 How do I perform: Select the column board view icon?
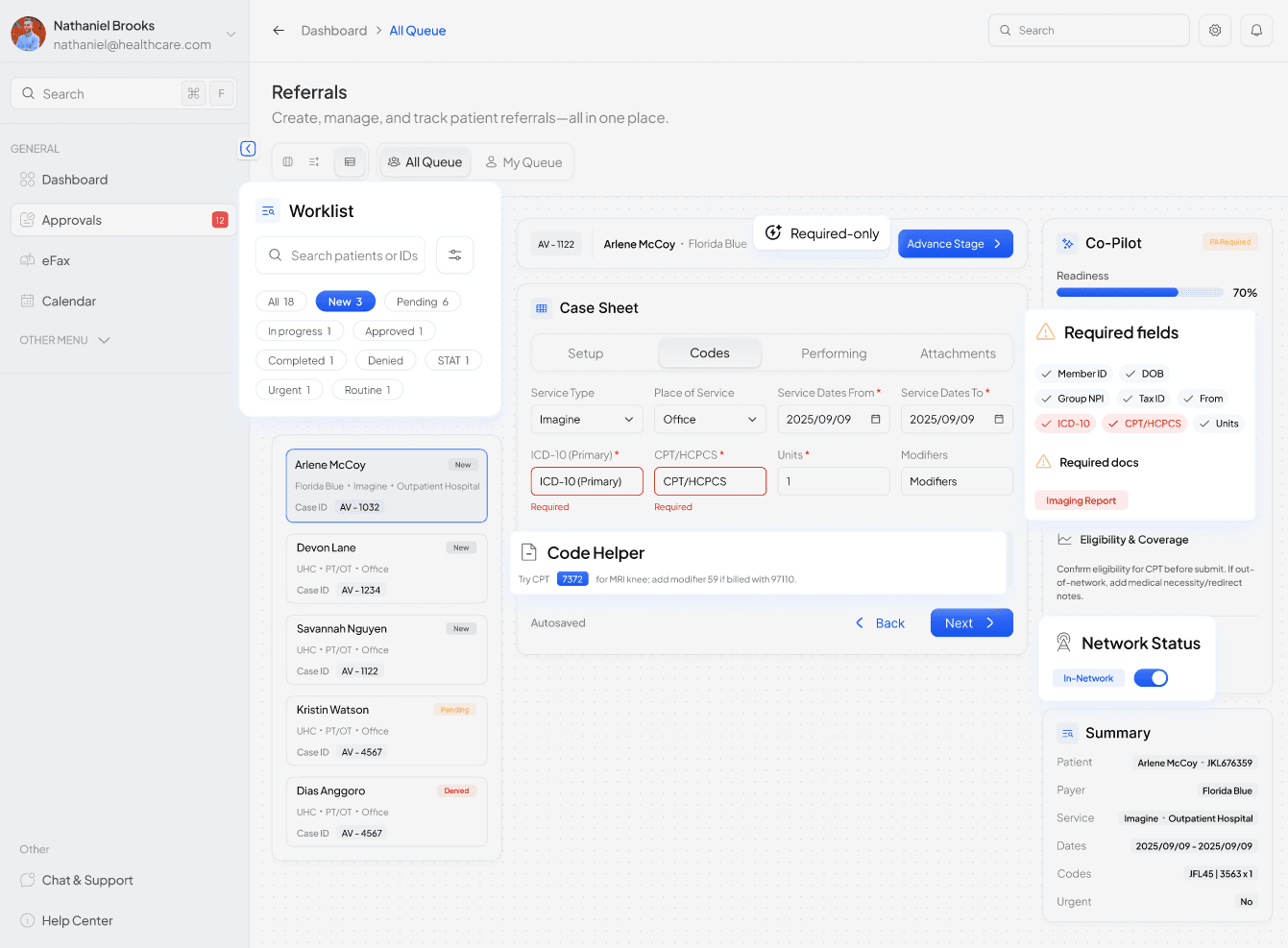click(x=288, y=162)
